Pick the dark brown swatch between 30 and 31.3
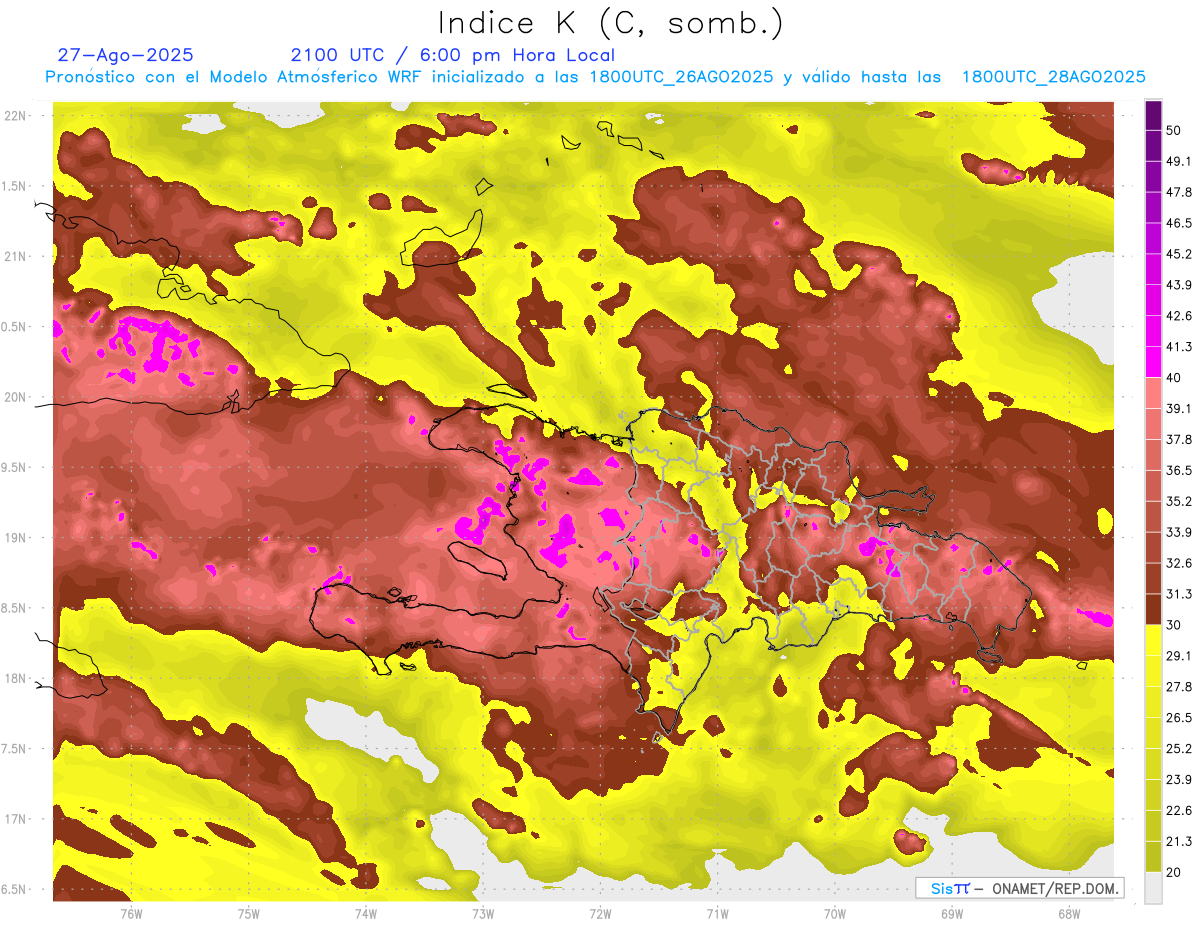The image size is (1200, 927). [x=1153, y=610]
